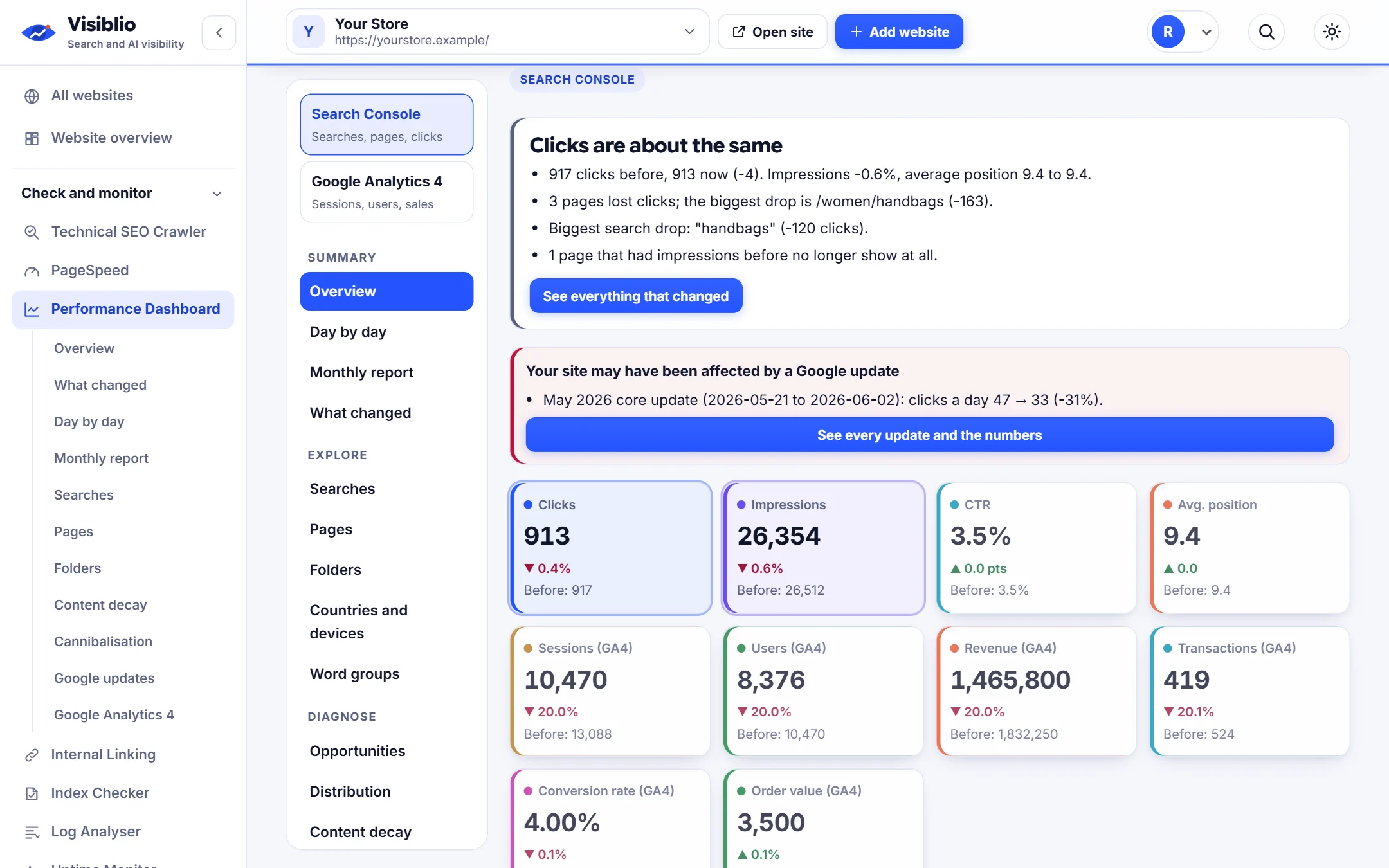This screenshot has height=868, width=1389.
Task: Toggle the Transactions (GA4) metric card
Action: click(1249, 691)
